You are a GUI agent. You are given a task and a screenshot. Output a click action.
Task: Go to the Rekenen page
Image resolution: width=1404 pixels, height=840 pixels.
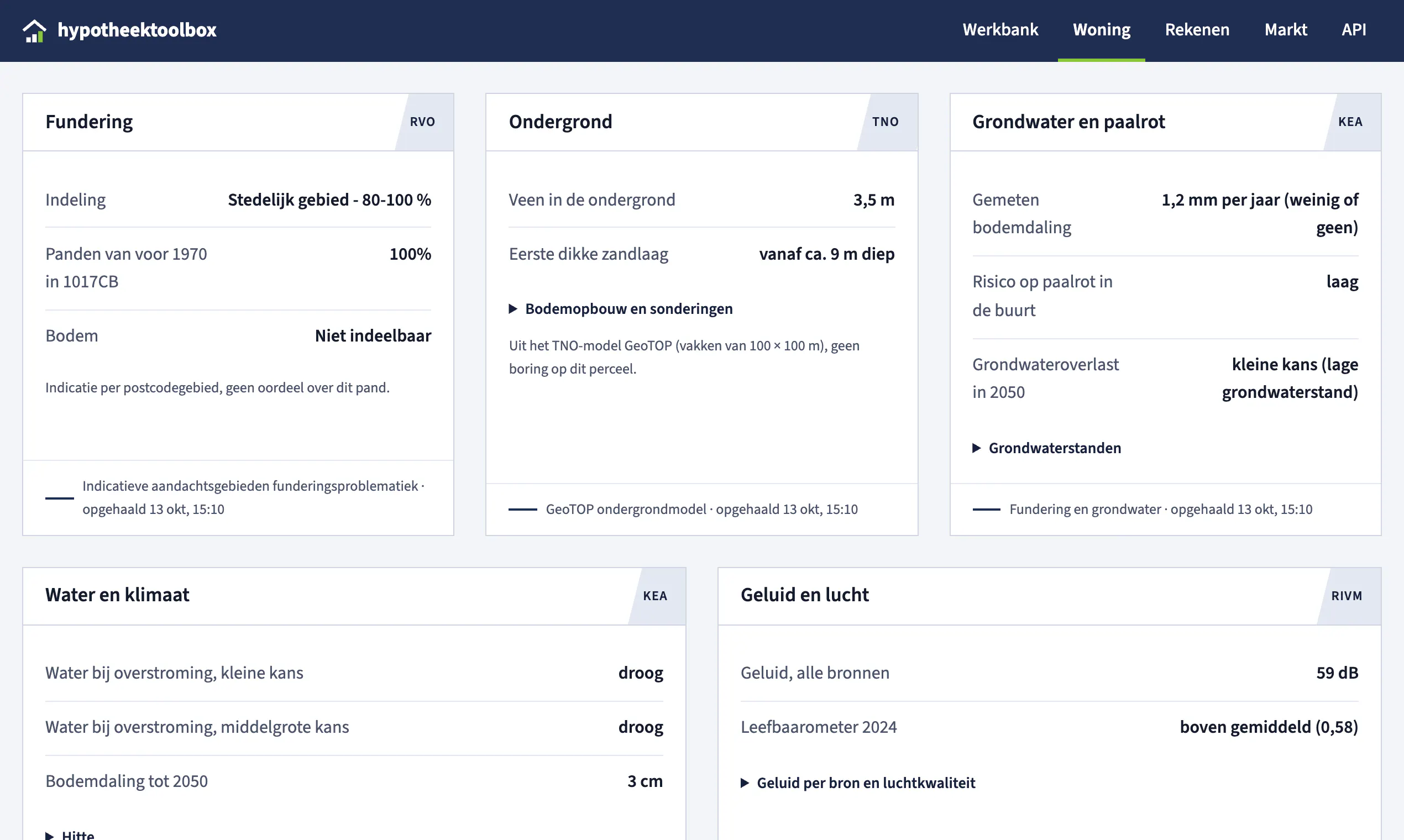tap(1197, 29)
